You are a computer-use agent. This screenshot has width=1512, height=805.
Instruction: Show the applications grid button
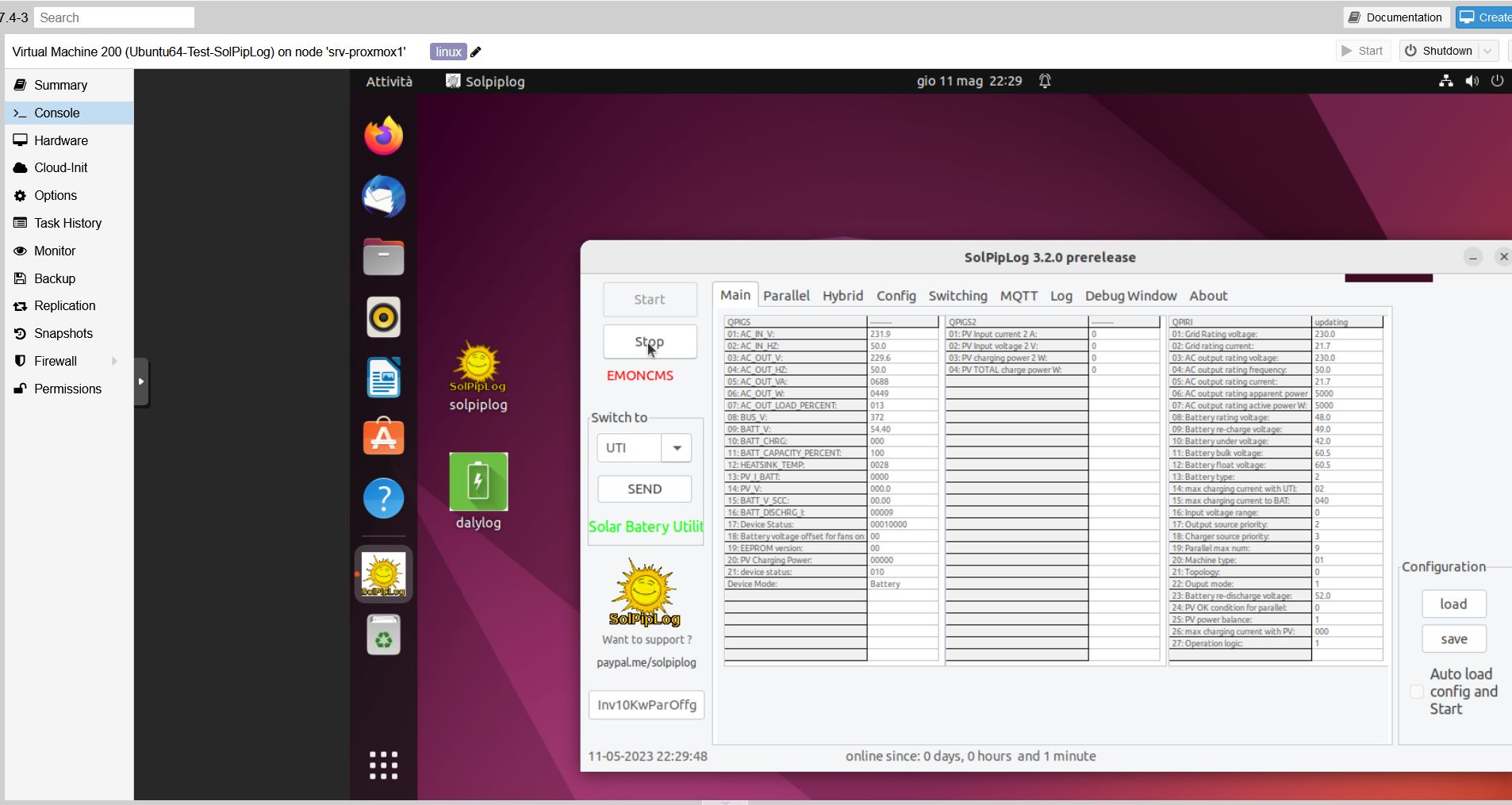383,765
